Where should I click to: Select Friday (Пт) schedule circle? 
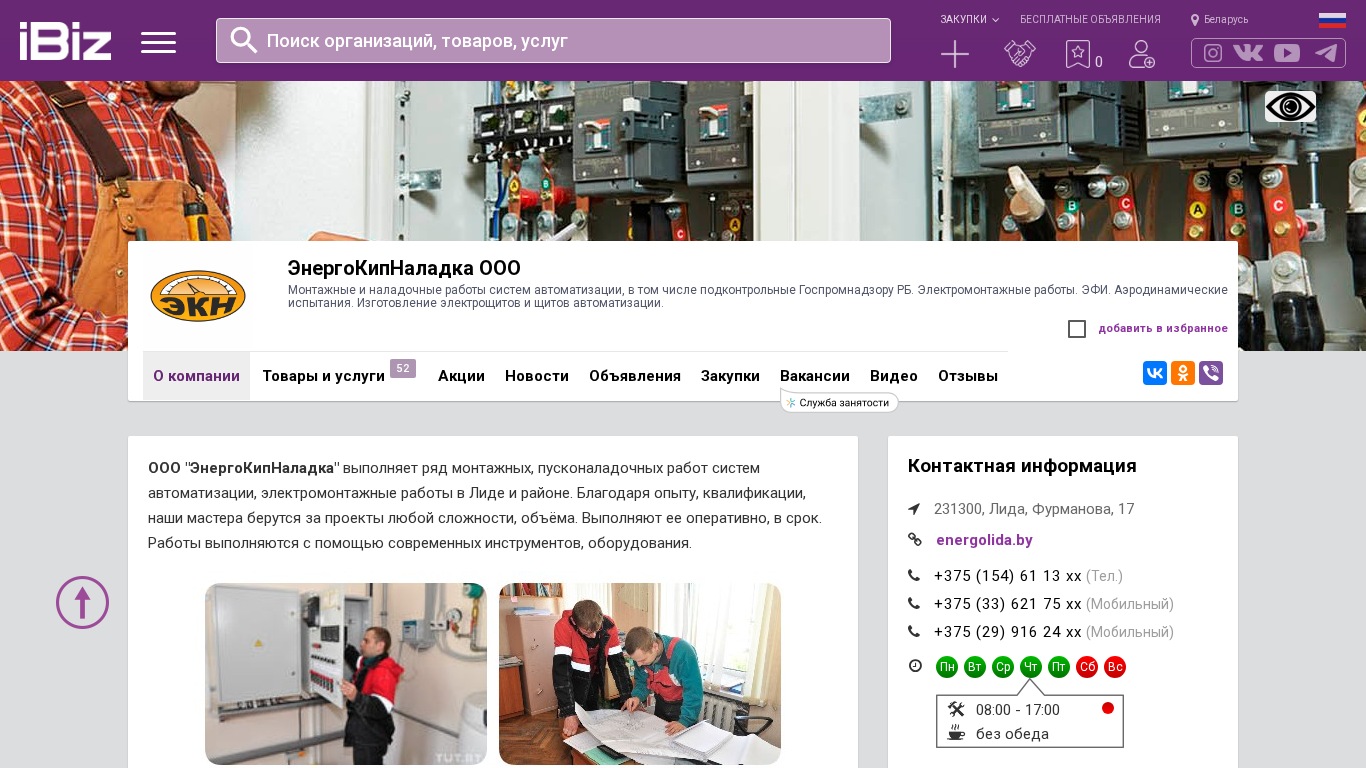tap(1059, 667)
